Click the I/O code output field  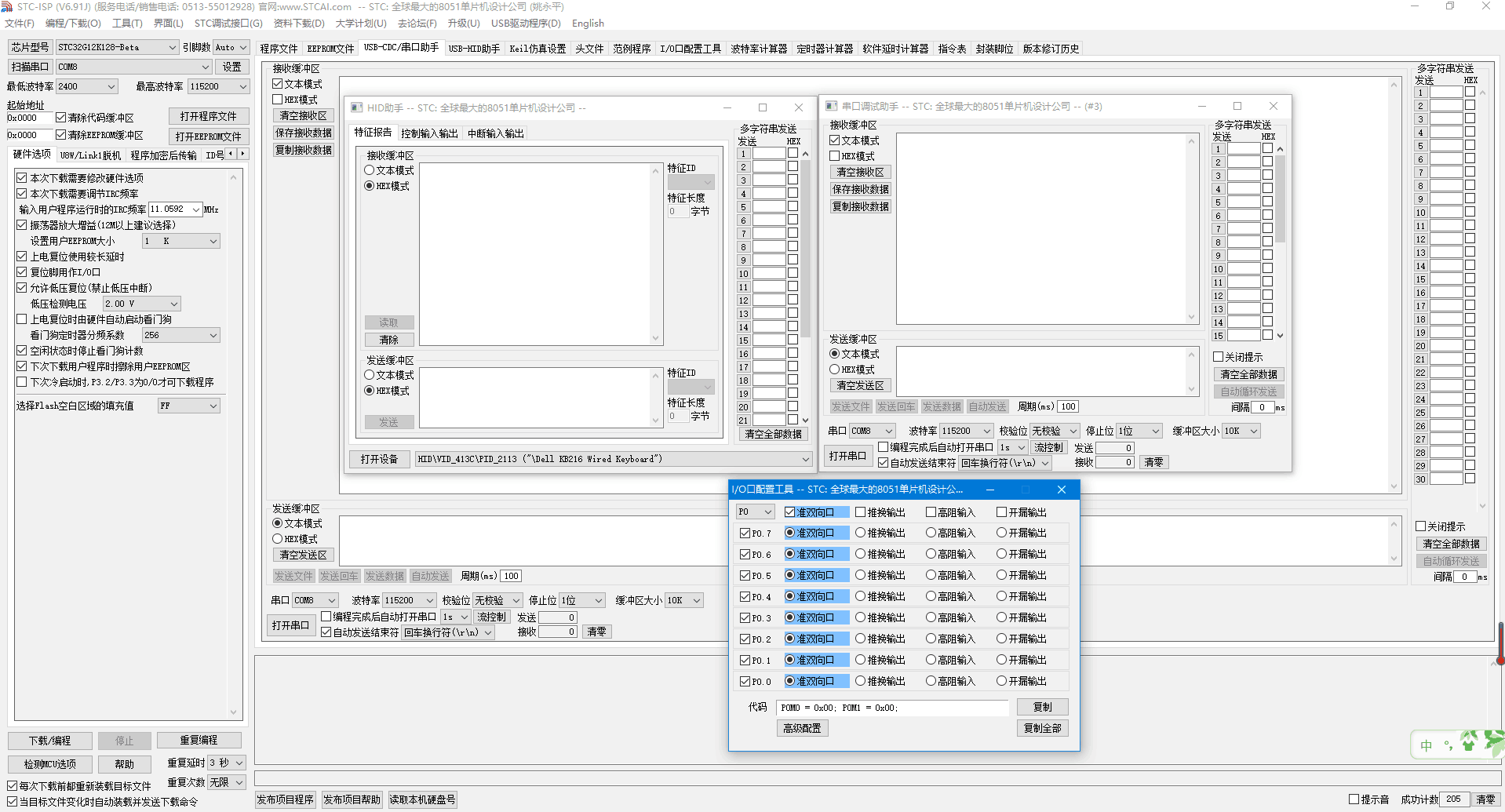[892, 708]
